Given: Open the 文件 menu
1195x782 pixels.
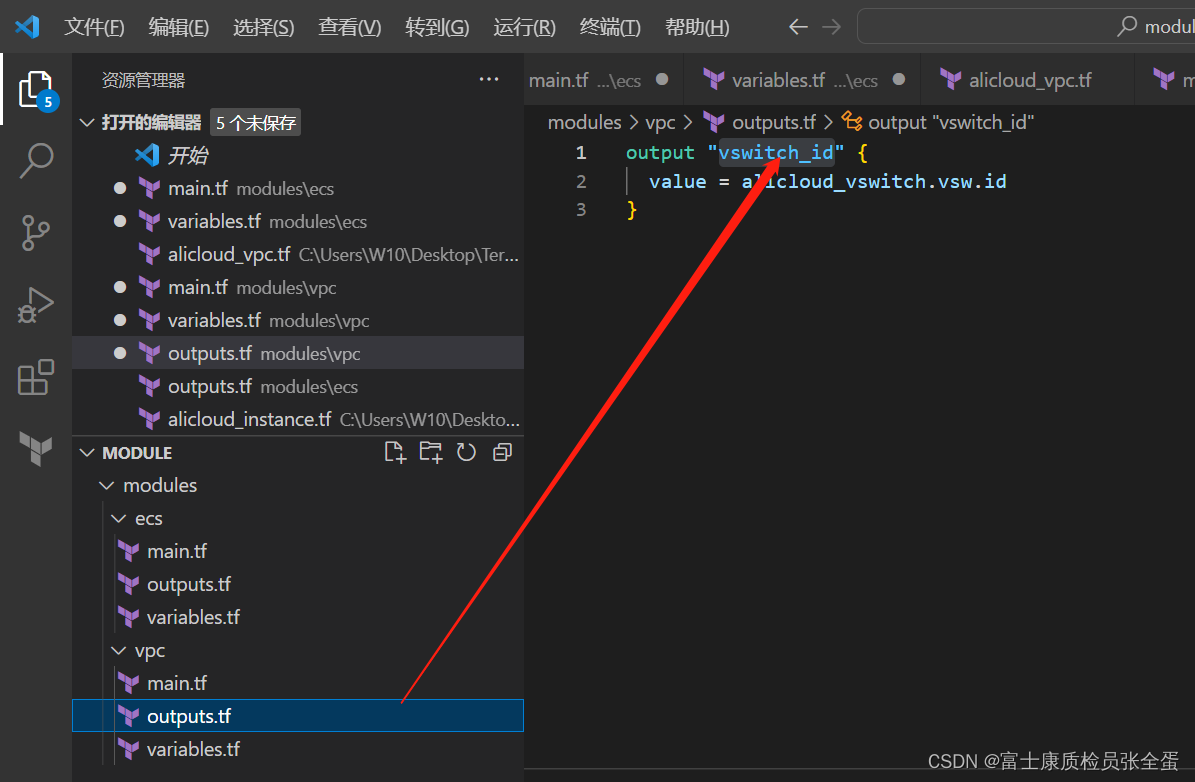Looking at the screenshot, I should coord(94,27).
